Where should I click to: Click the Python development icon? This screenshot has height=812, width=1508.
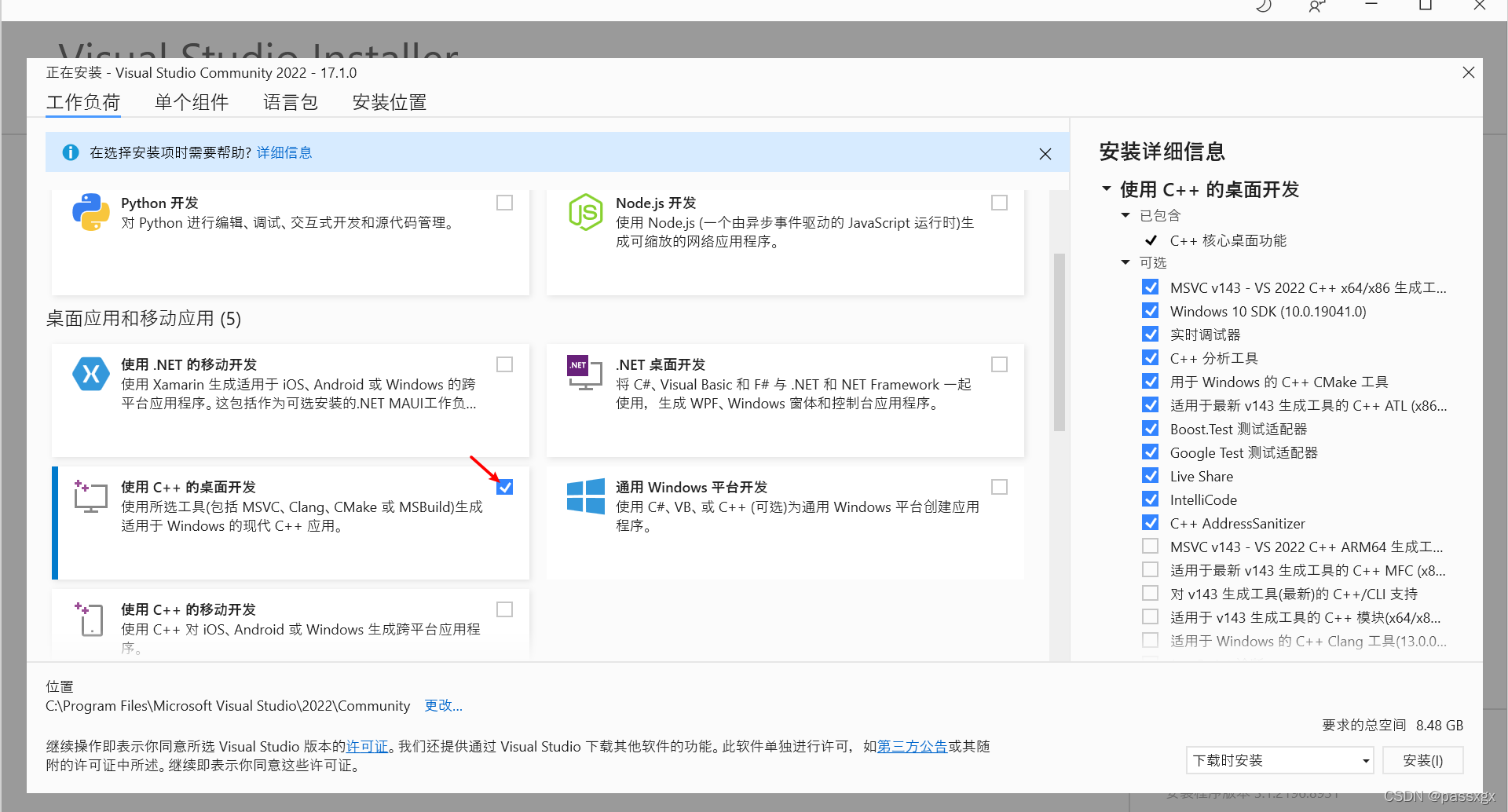pos(91,212)
